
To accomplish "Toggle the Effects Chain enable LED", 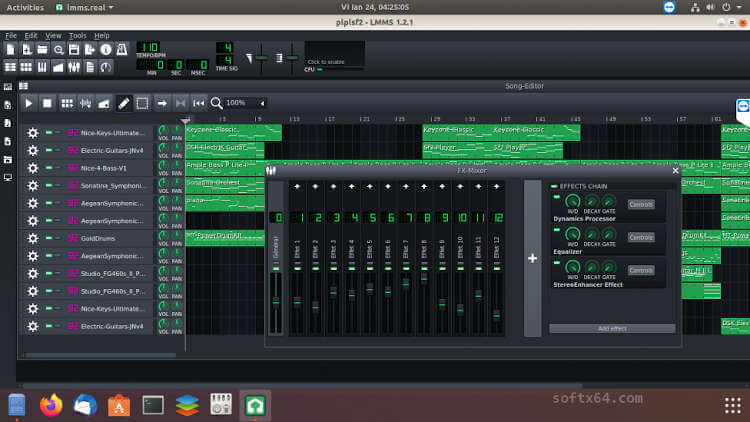I will 554,187.
